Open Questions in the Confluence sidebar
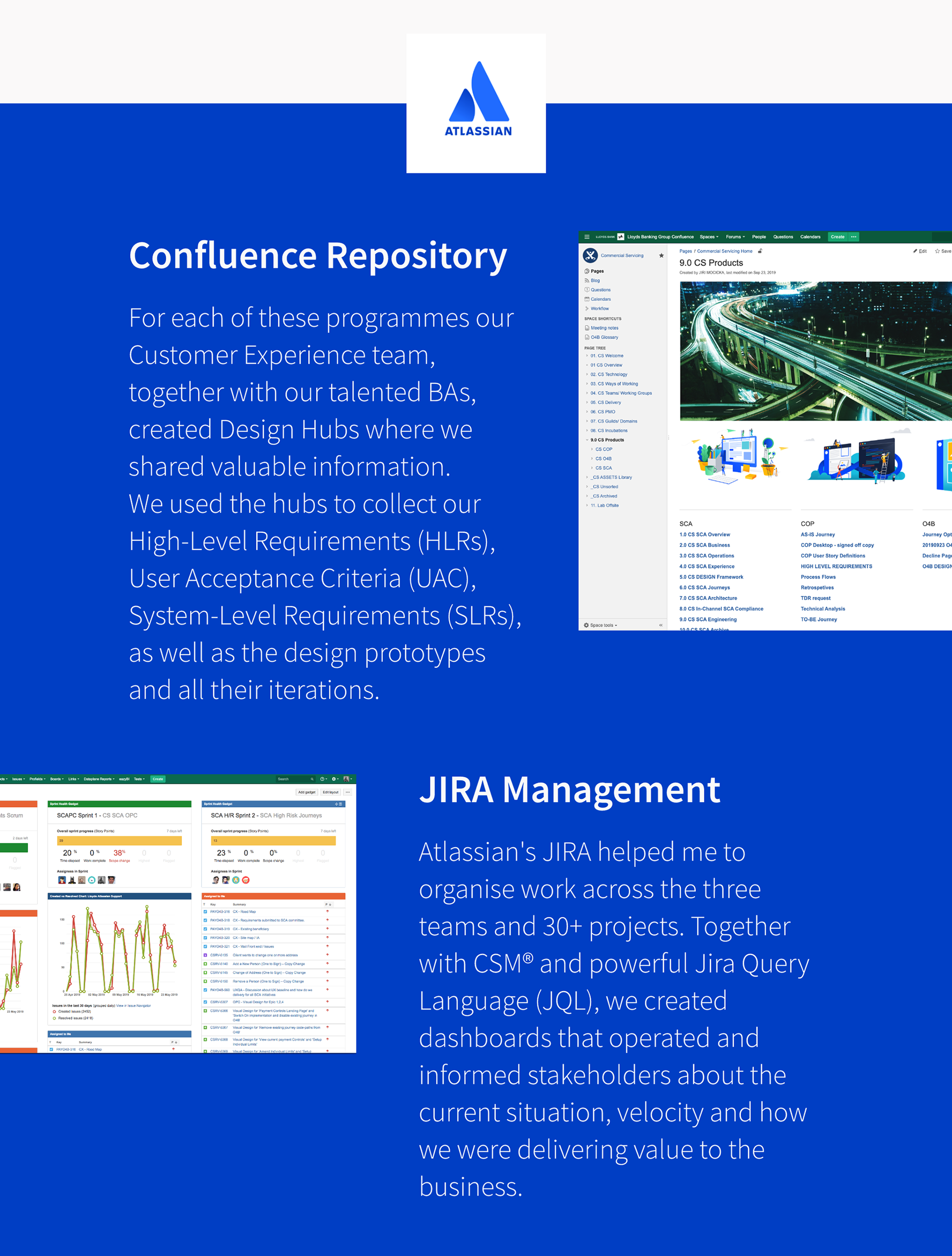 (598, 290)
